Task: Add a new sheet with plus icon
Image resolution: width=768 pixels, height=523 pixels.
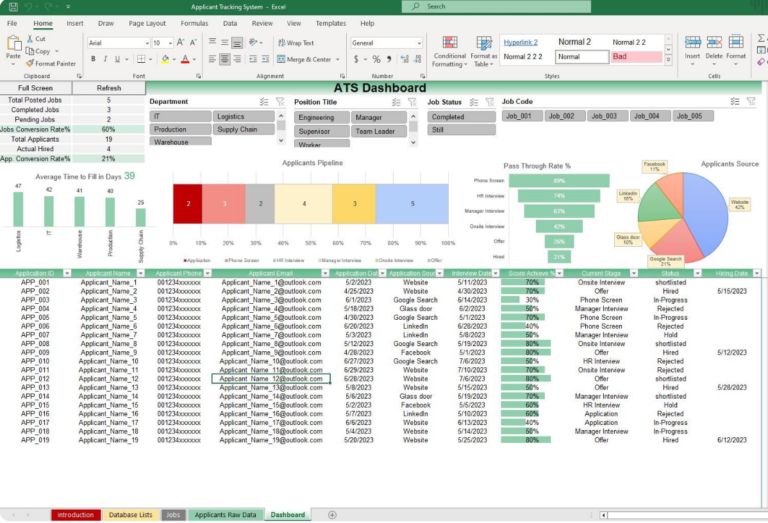Action: (x=332, y=515)
